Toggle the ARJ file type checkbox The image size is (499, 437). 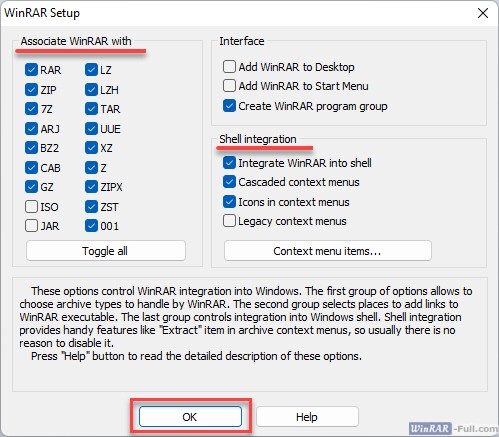tap(31, 129)
